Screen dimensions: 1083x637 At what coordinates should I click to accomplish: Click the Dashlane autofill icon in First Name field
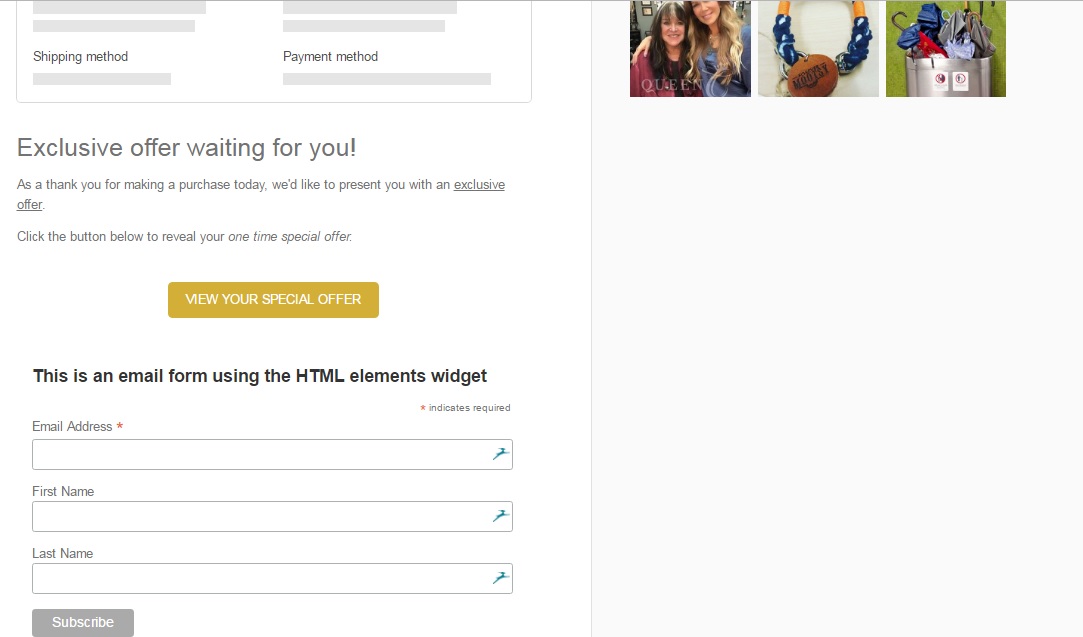point(499,516)
